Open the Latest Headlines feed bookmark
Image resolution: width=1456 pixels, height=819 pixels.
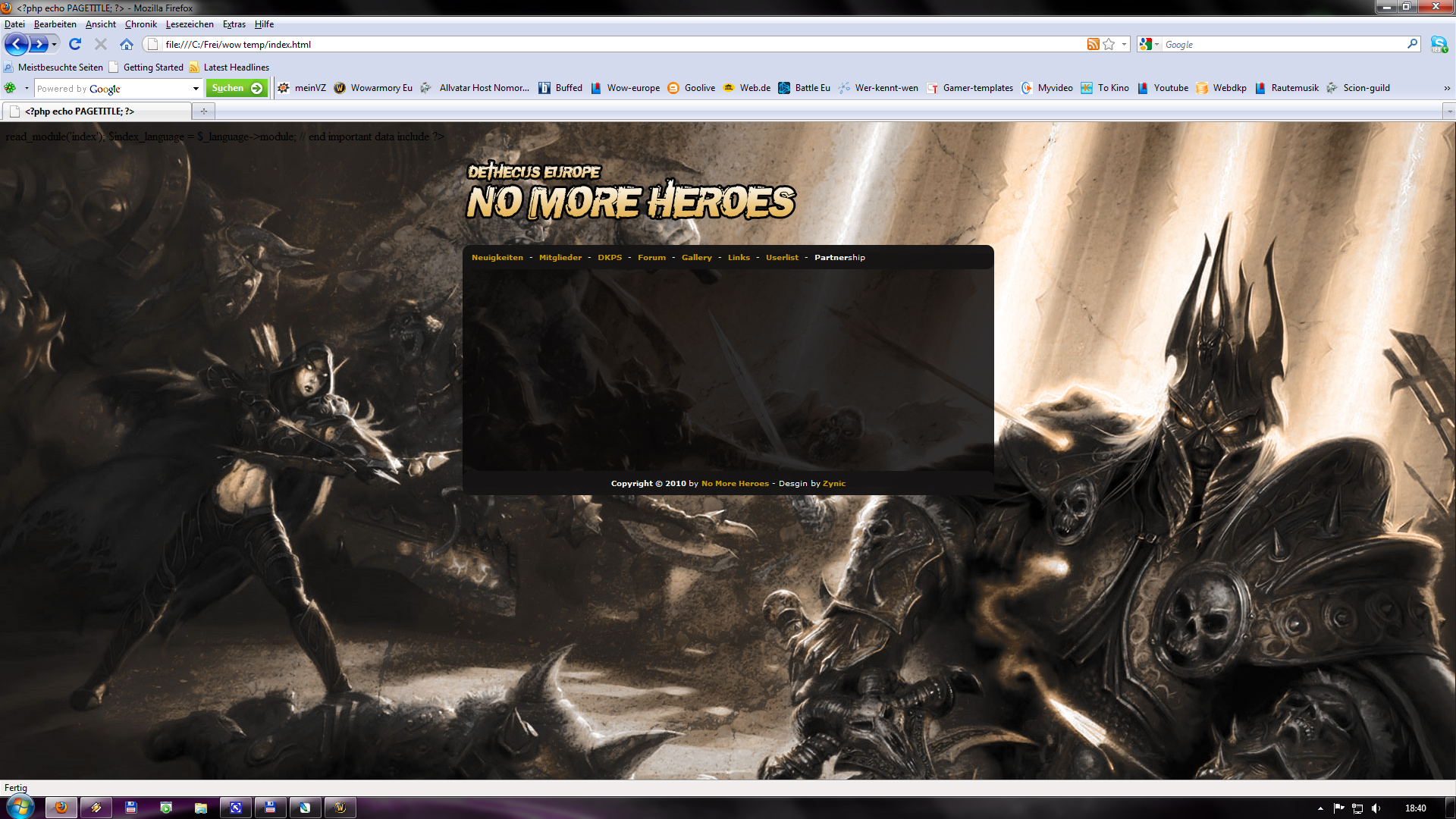tap(229, 67)
